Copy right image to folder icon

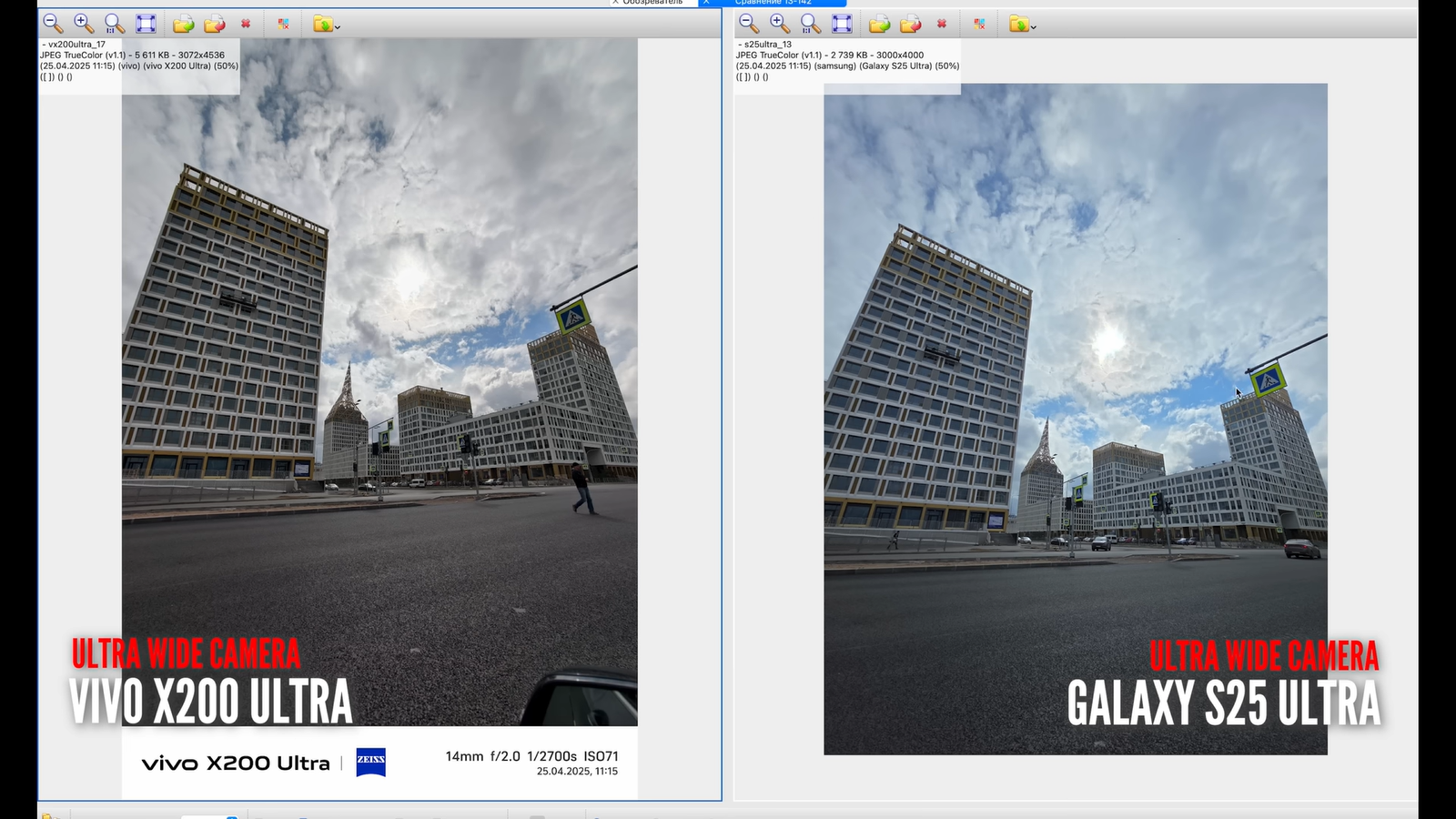(x=879, y=24)
